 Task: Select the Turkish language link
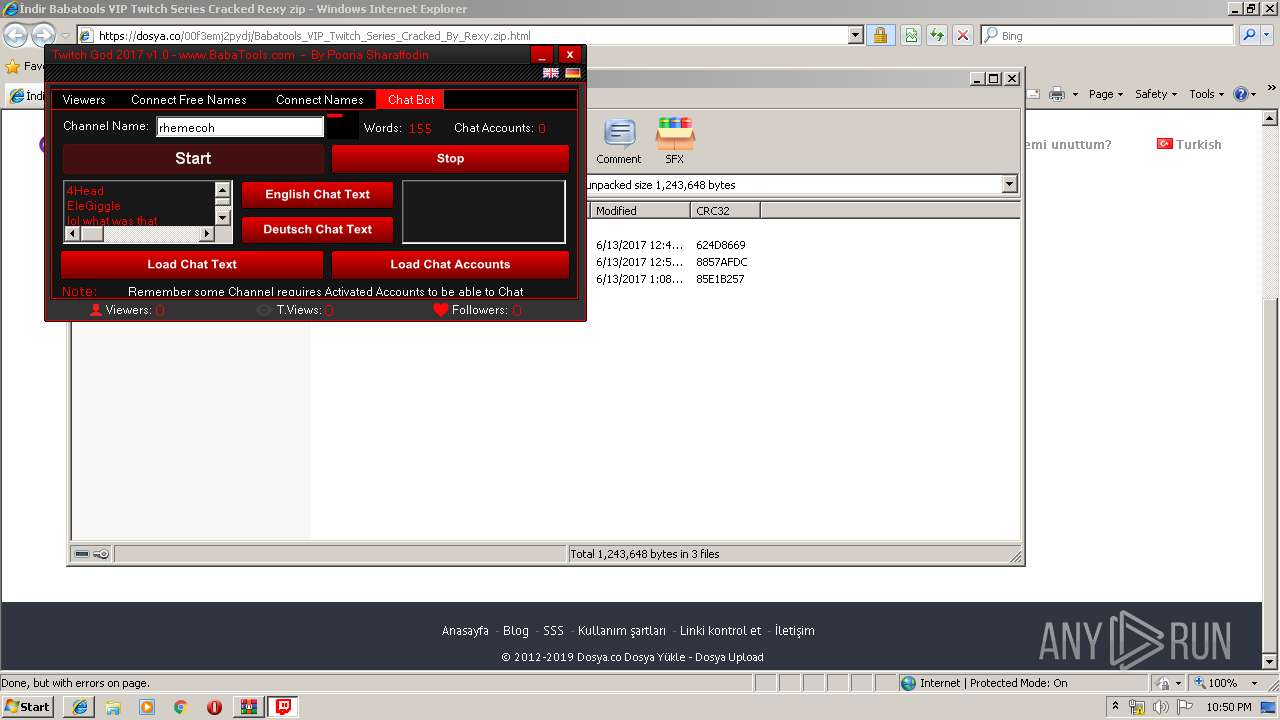pos(1189,144)
